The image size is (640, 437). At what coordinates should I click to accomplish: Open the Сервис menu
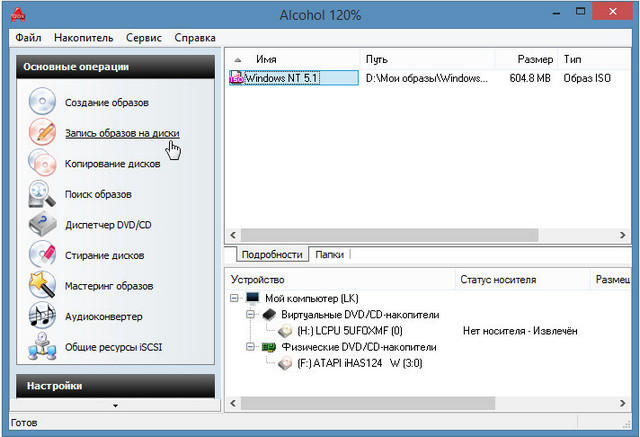click(144, 38)
